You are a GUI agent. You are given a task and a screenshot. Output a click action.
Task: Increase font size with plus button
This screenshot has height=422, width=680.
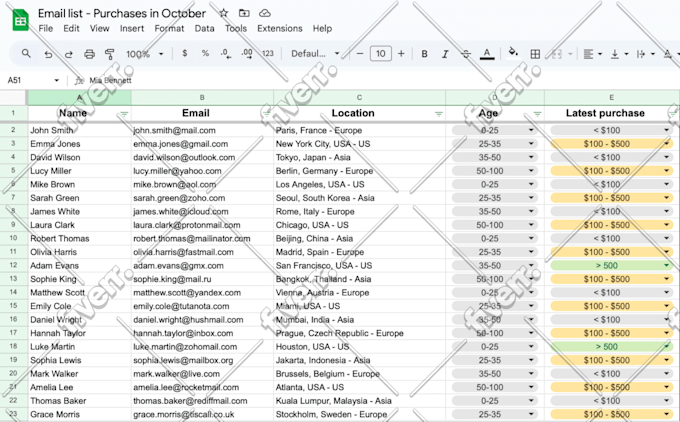[401, 54]
